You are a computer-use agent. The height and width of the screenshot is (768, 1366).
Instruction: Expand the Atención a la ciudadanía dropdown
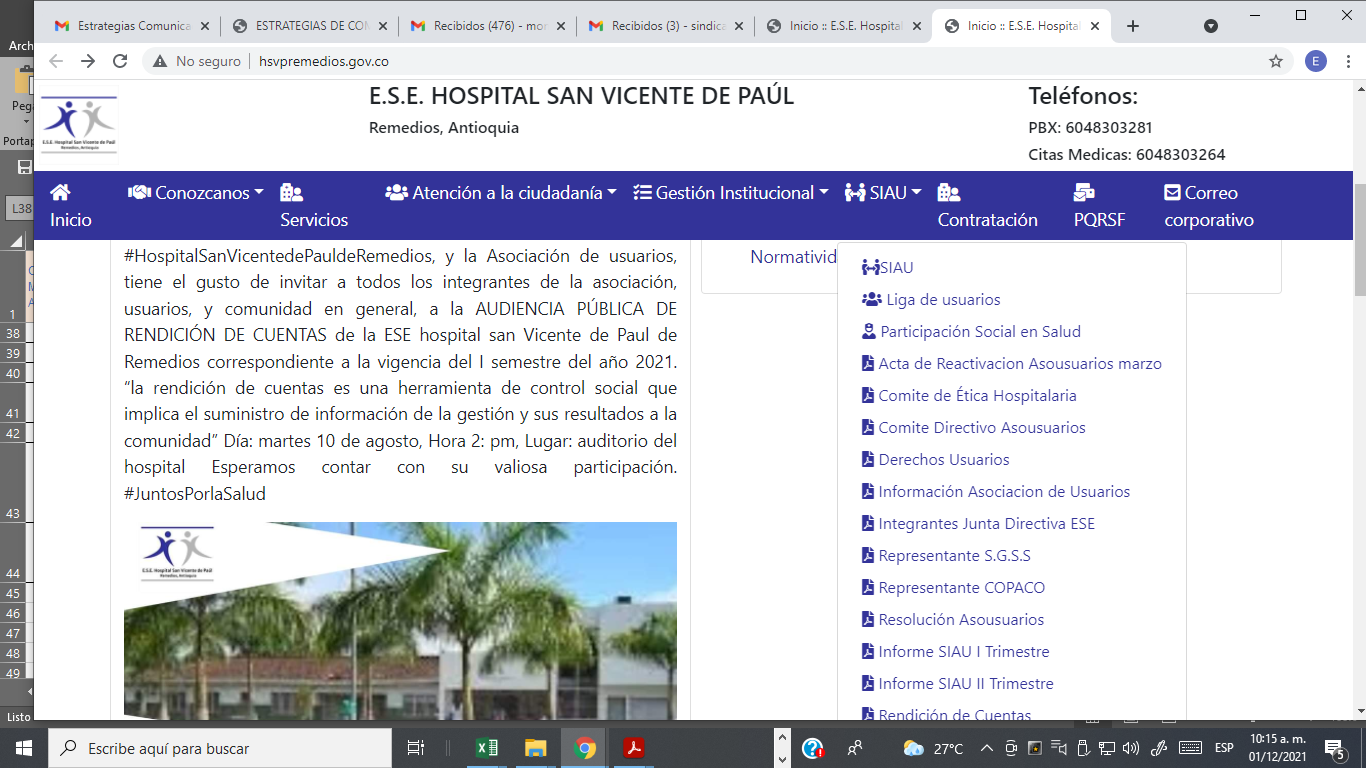pos(501,193)
